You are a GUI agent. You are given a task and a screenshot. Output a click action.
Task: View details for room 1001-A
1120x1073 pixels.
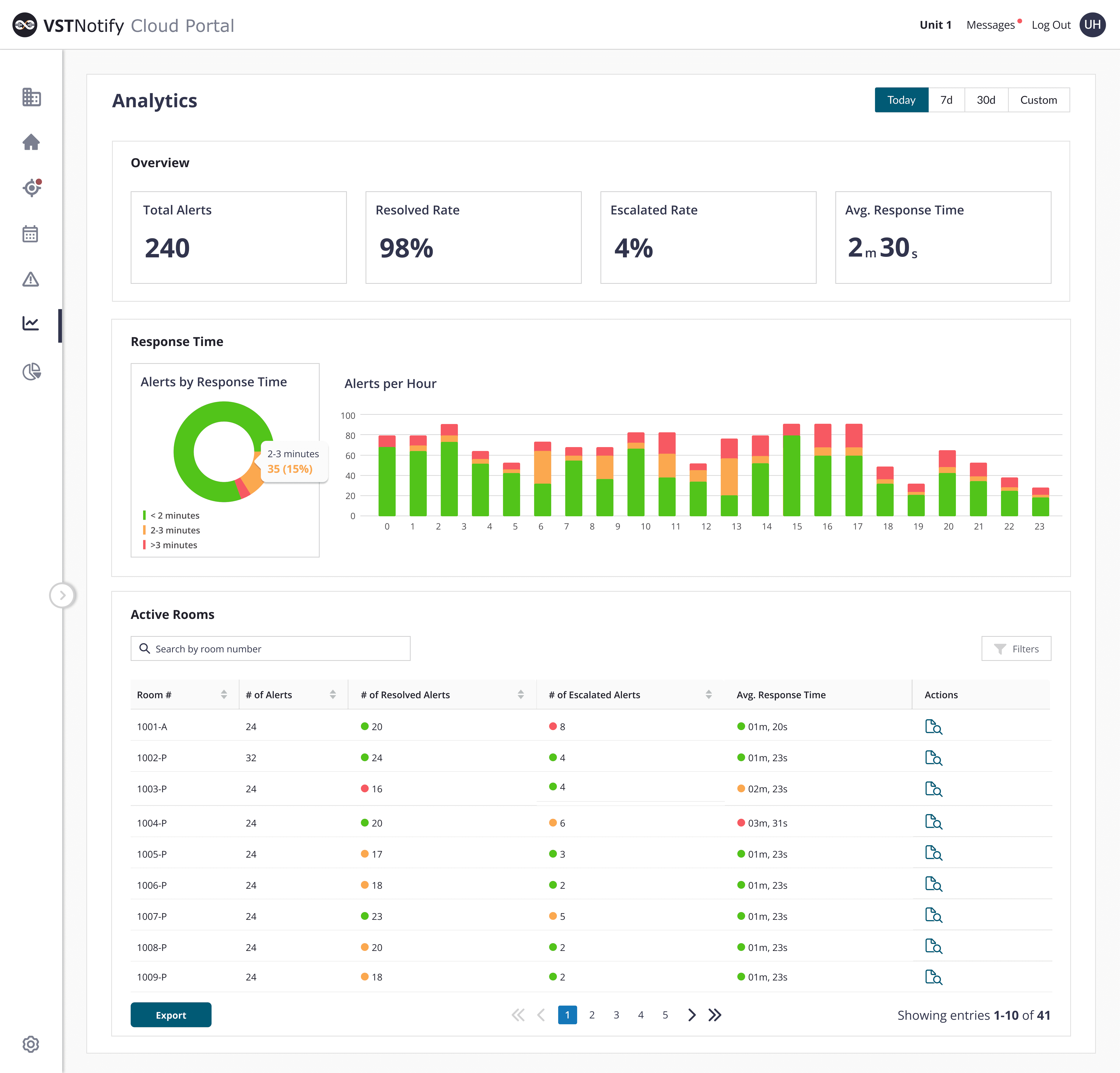tap(933, 727)
